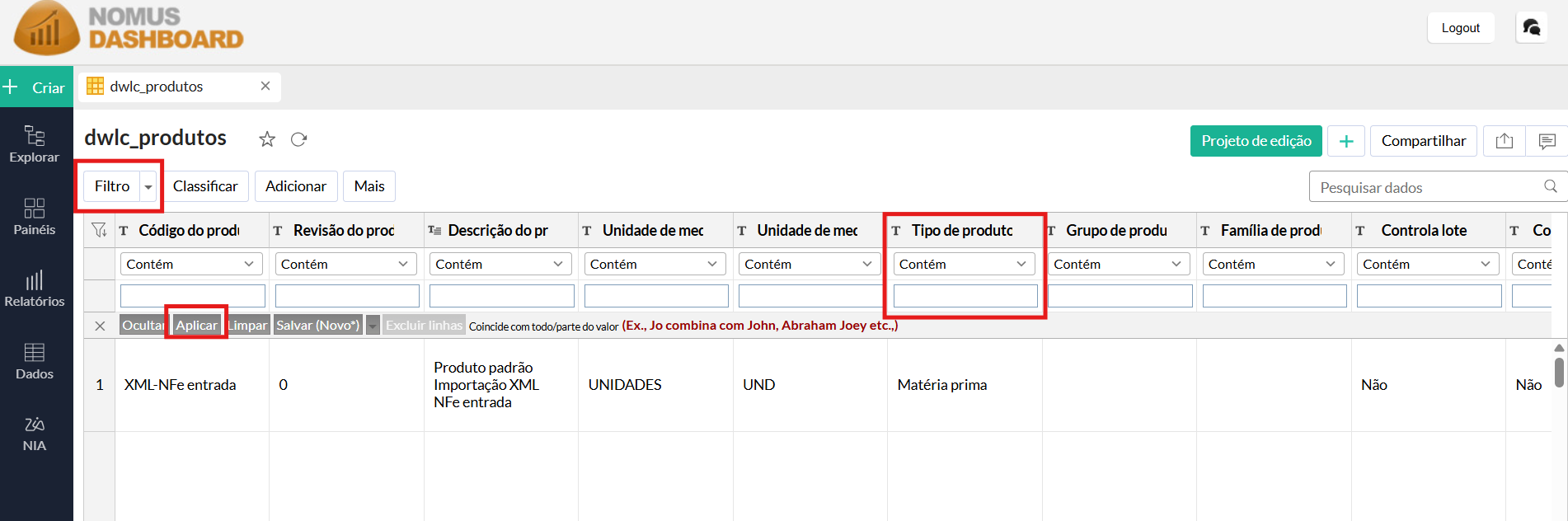The width and height of the screenshot is (1568, 521).
Task: Click the Criar plus button
Action: [36, 87]
